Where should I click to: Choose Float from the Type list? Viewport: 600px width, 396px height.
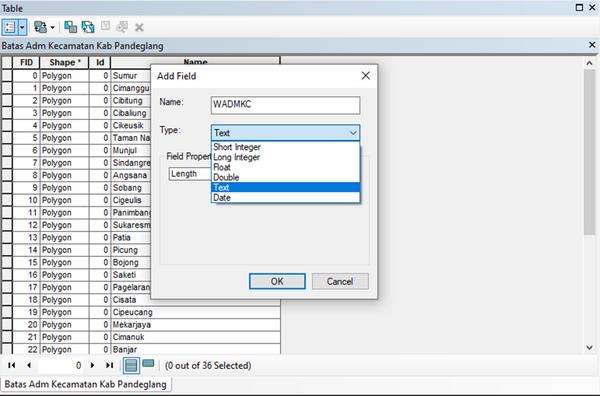coord(285,167)
